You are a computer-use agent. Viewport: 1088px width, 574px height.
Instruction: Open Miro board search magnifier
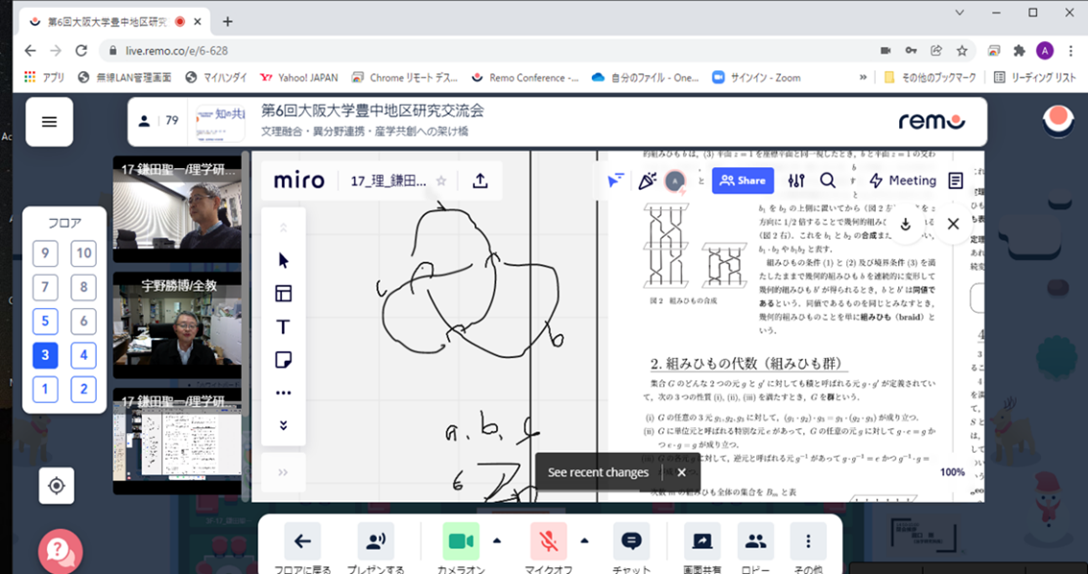click(828, 181)
